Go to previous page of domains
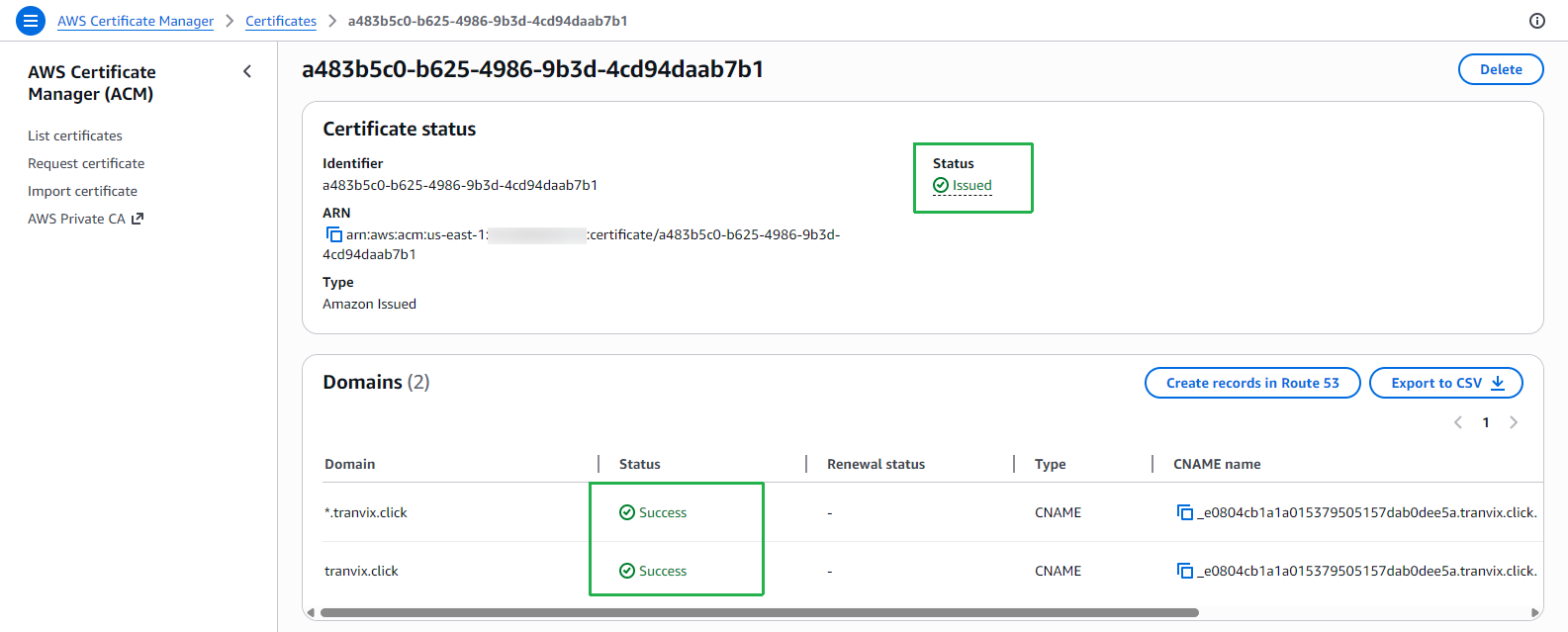Image resolution: width=1568 pixels, height=632 pixels. click(1457, 422)
